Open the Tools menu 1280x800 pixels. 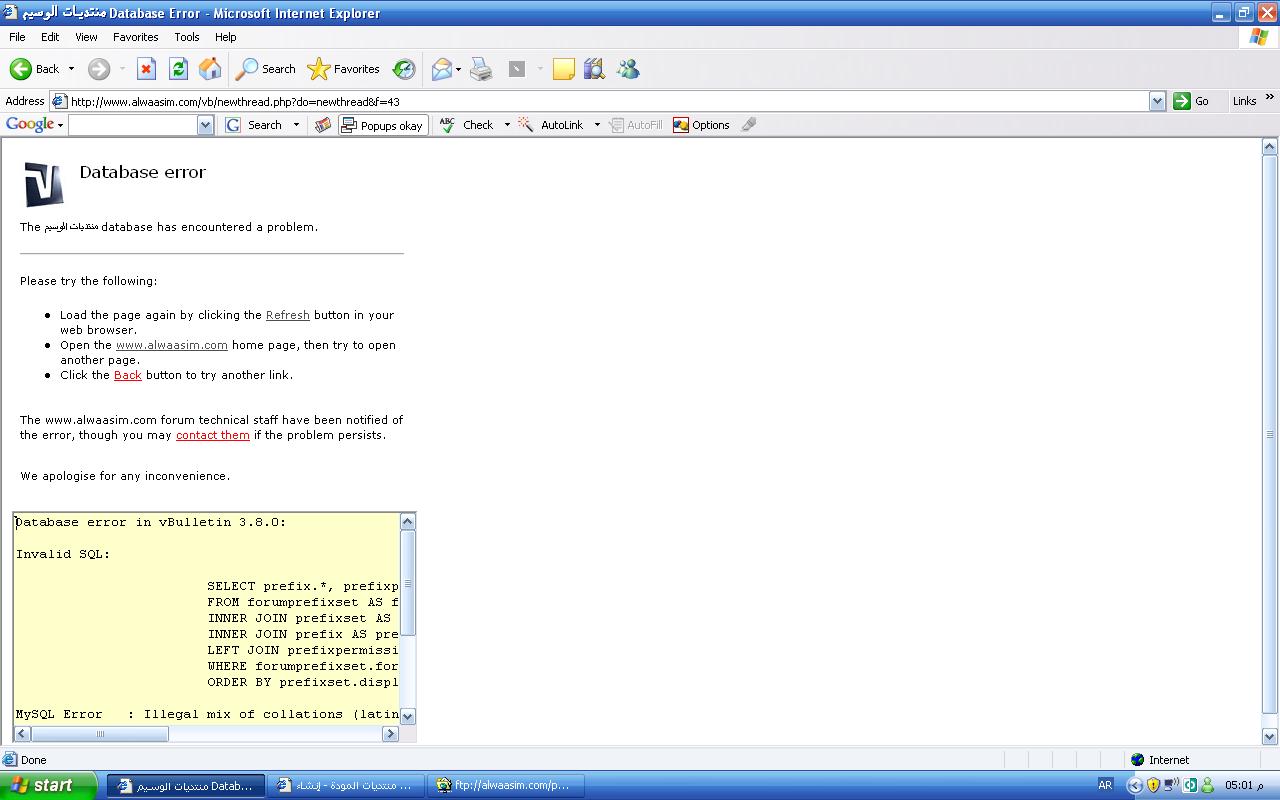(187, 37)
